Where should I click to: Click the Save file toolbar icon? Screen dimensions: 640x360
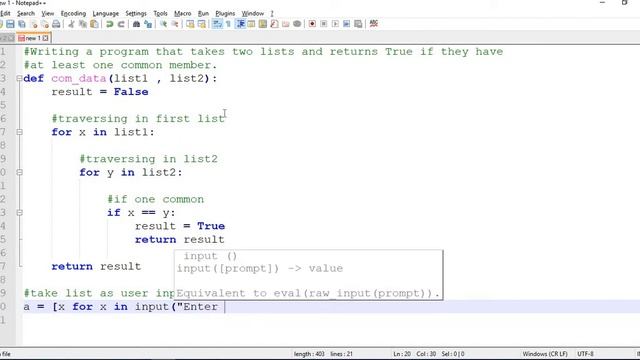pyautogui.click(x=10, y=24)
